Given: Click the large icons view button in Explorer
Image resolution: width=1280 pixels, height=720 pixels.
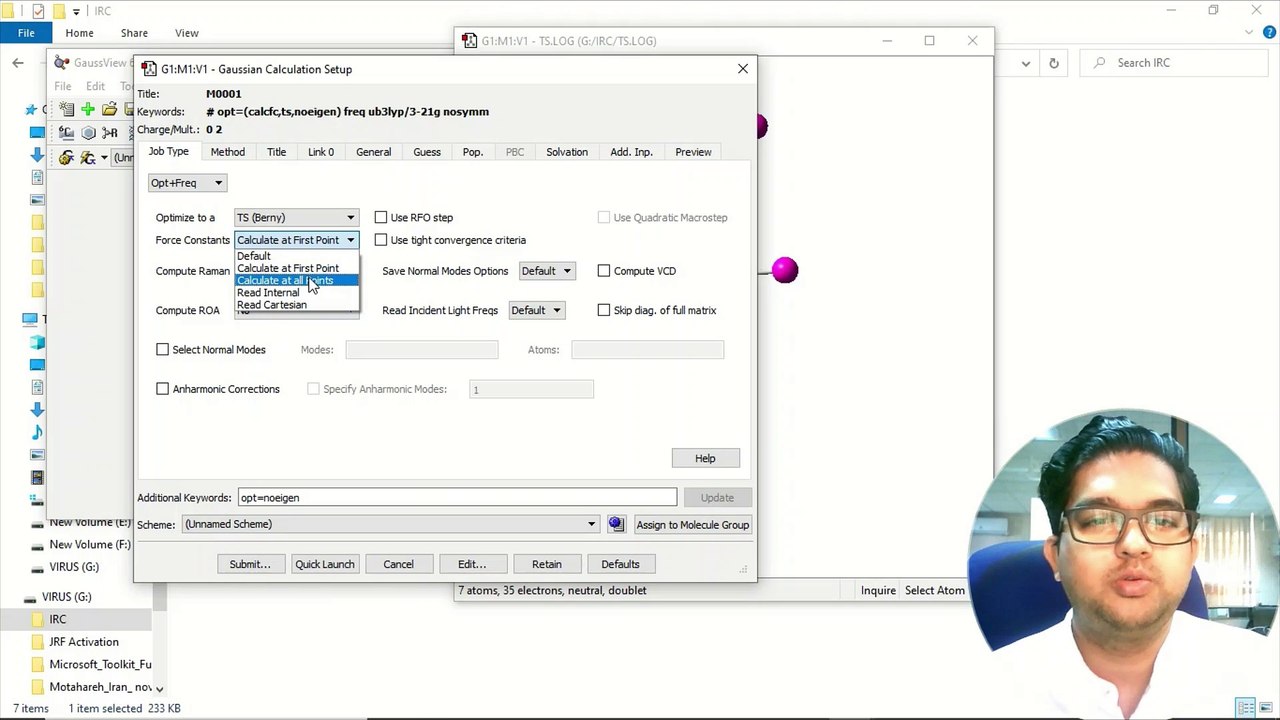Looking at the screenshot, I should pyautogui.click(x=1264, y=708).
